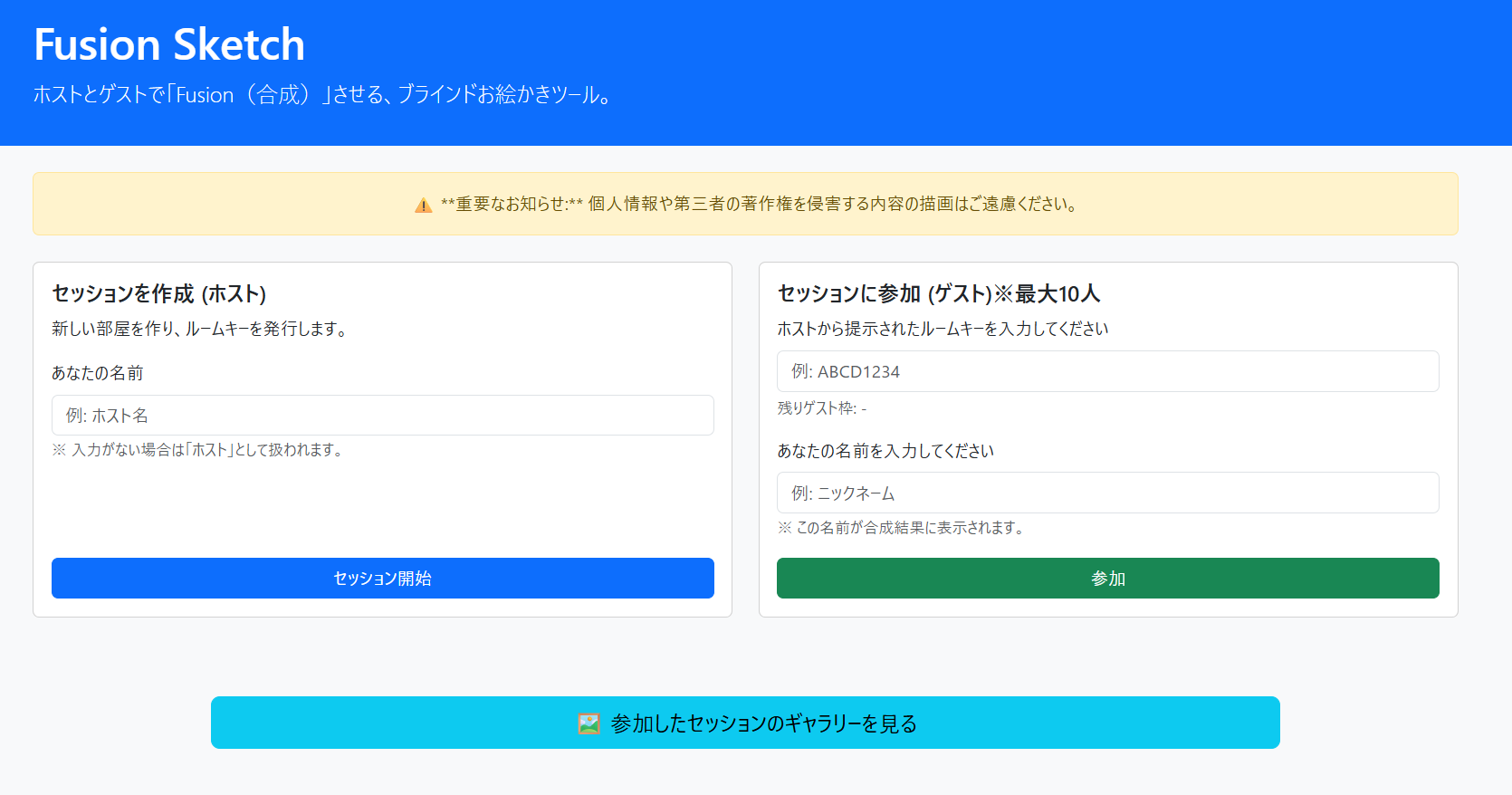Click hint この名前が合成結果に表示されます
Screen dimensions: 1512x795
click(x=902, y=528)
